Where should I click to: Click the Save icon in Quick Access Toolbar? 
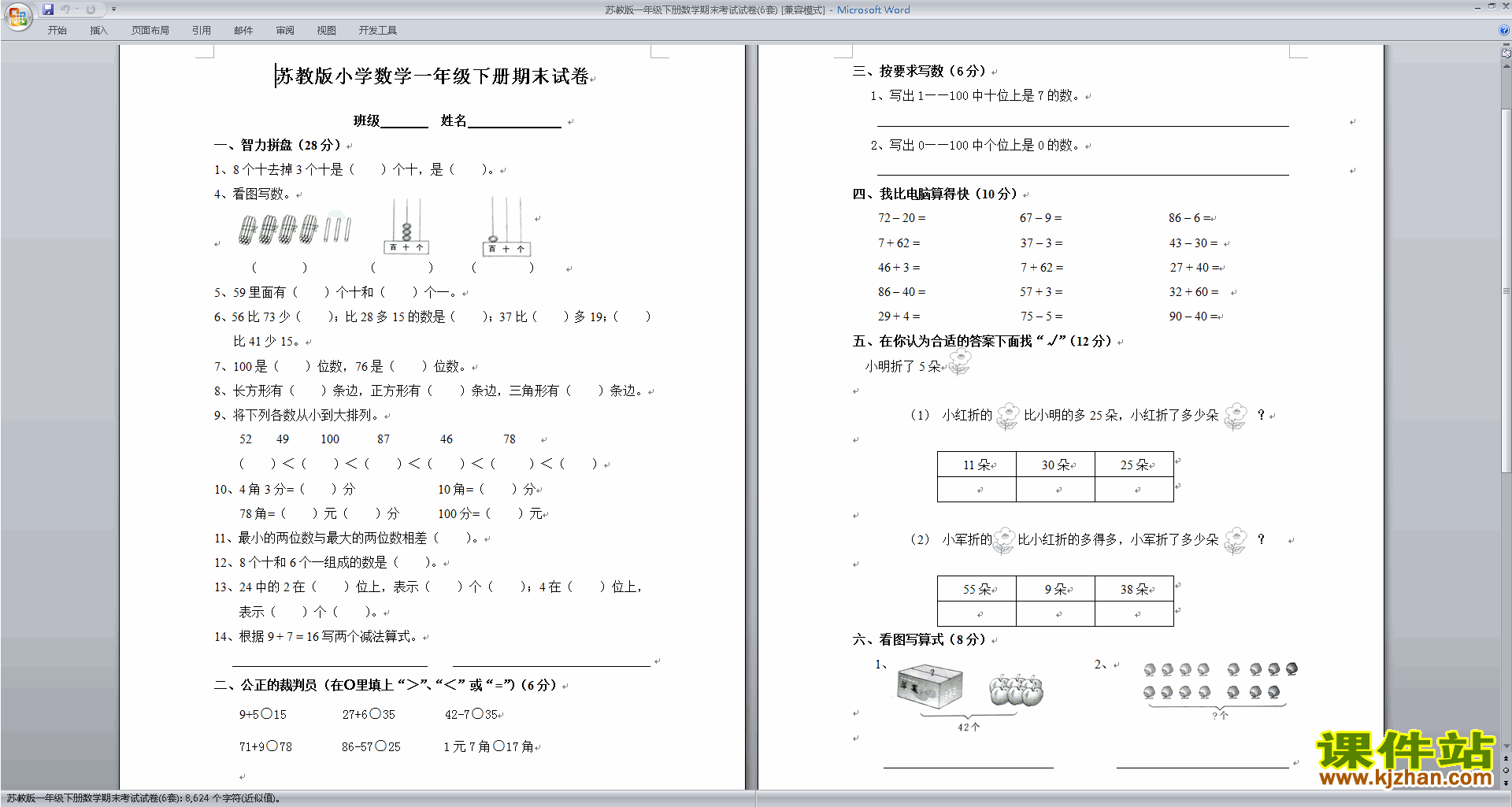(48, 9)
